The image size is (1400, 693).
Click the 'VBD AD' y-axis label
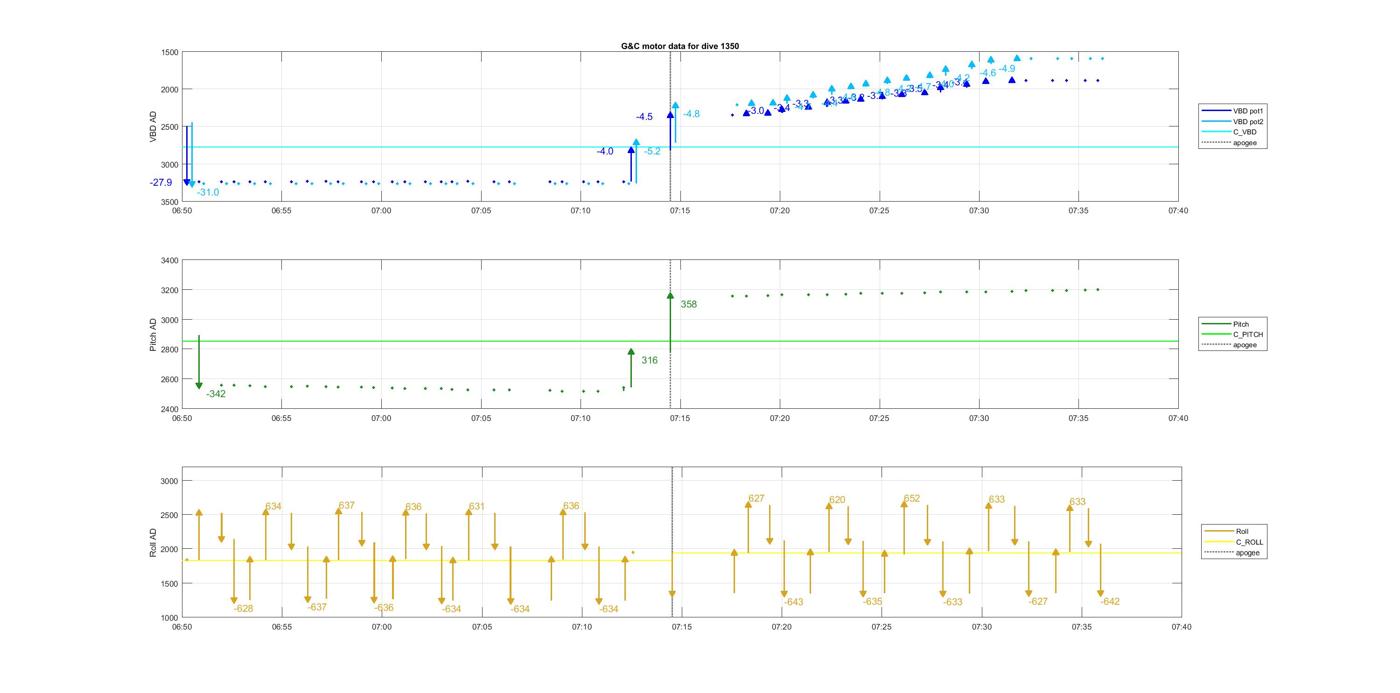153,126
